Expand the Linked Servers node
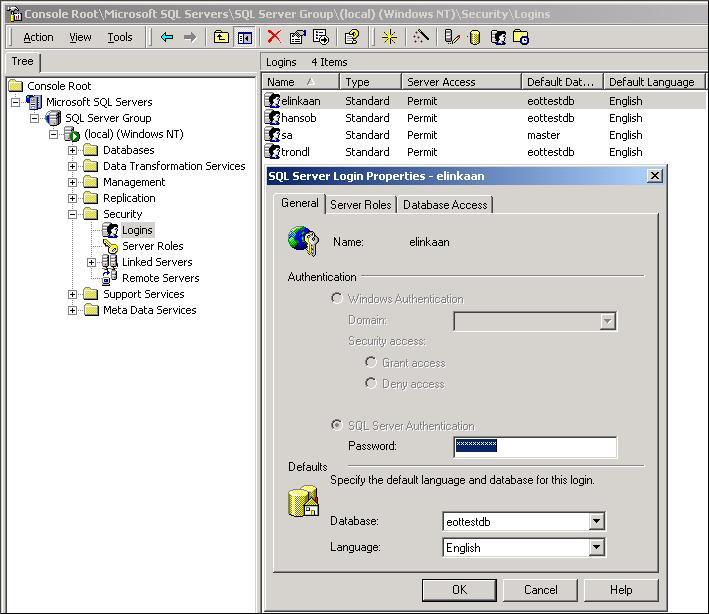This screenshot has height=614, width=709. point(91,262)
